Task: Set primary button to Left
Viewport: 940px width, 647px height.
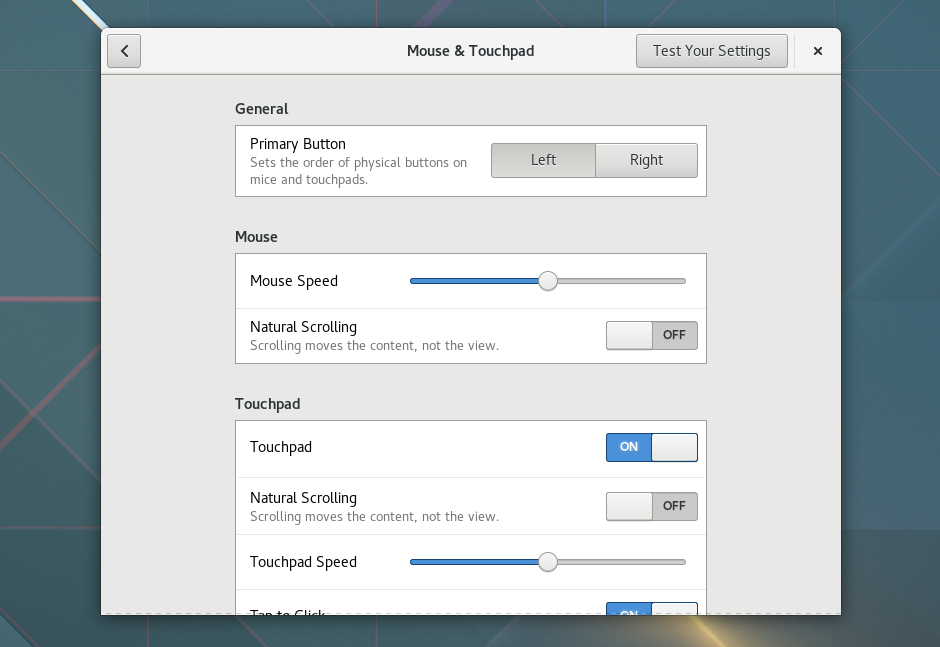Action: 543,160
